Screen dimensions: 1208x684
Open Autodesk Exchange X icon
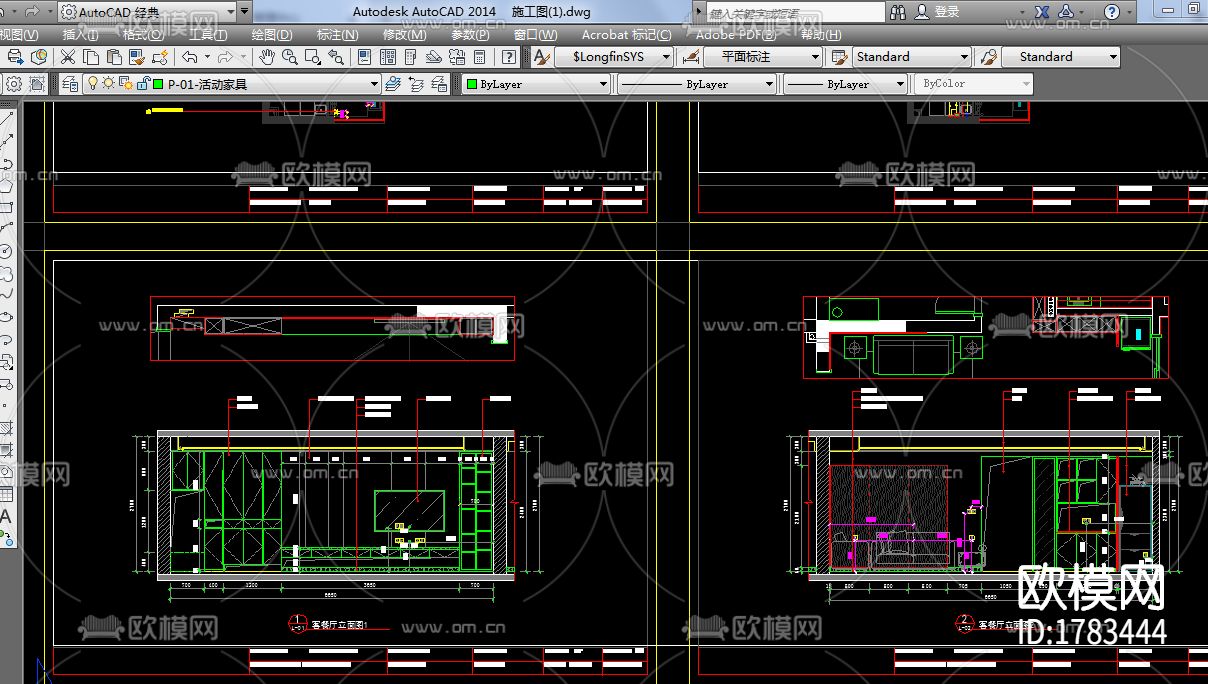click(1042, 12)
